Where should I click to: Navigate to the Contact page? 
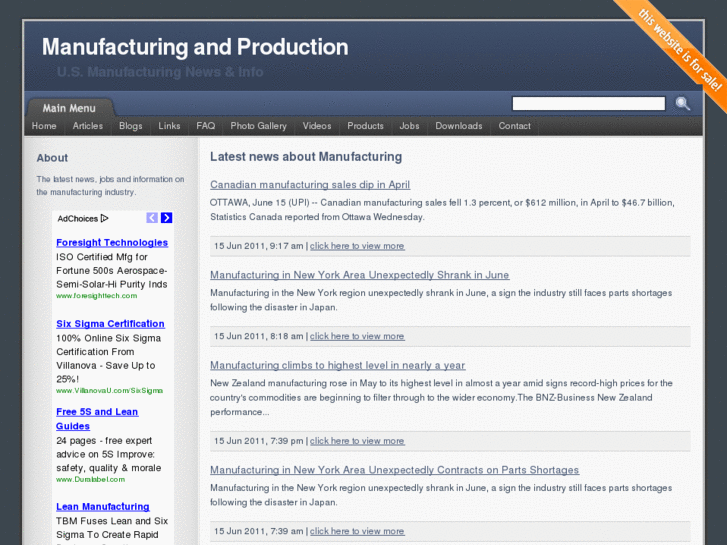pos(514,126)
